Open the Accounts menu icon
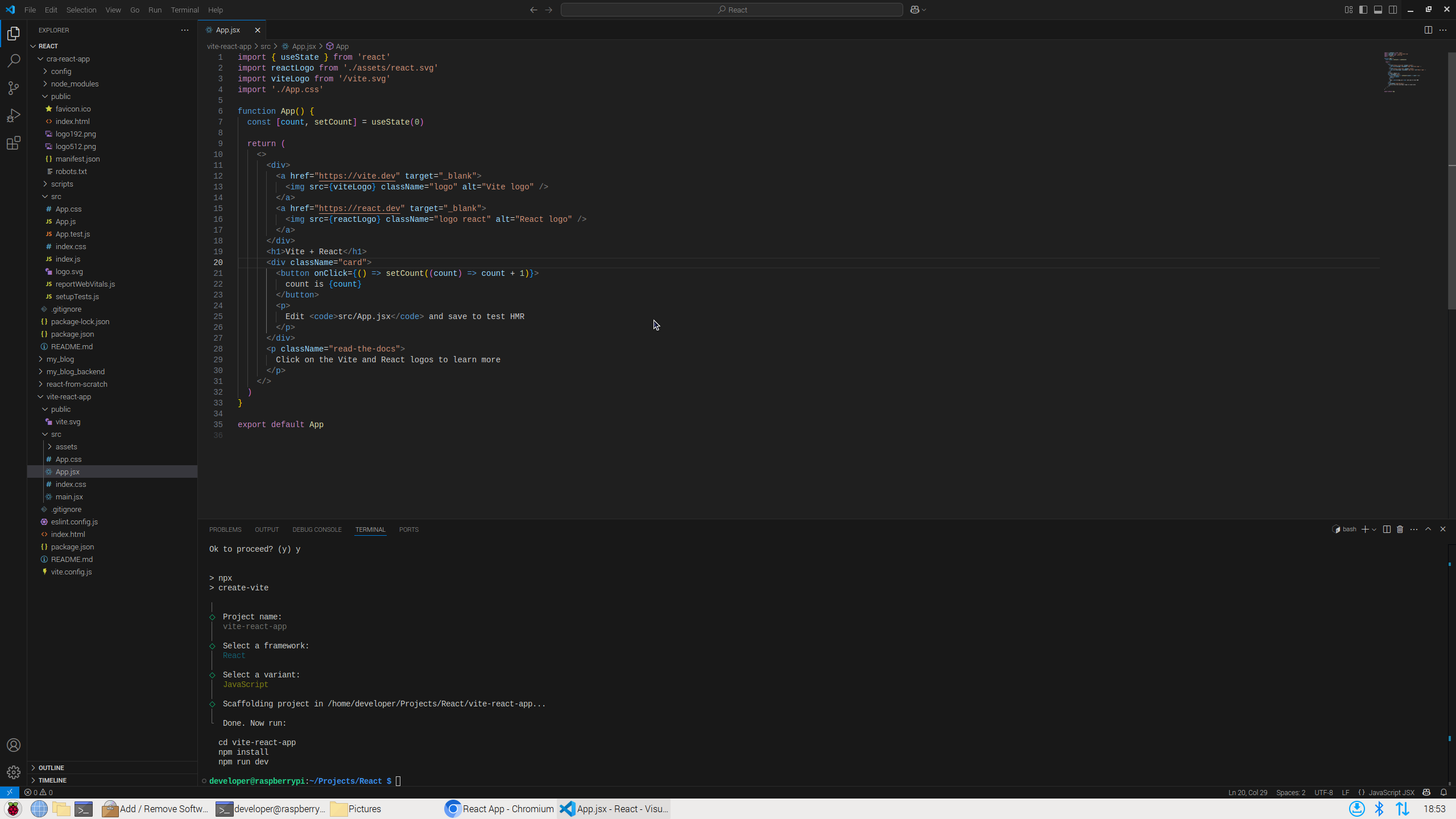Screen dimensions: 1456x819 click(14, 745)
